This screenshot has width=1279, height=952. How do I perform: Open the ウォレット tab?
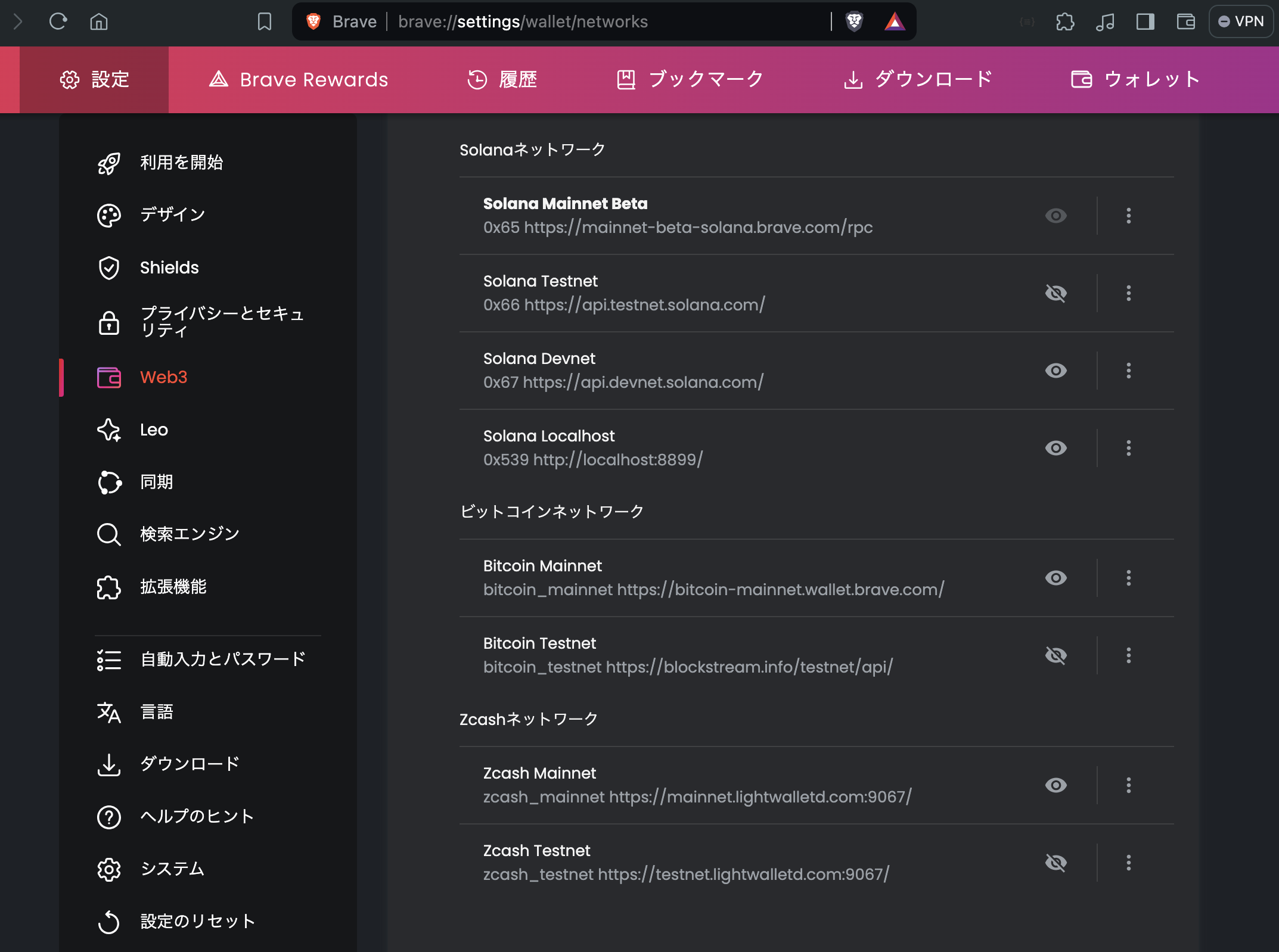pos(1135,80)
